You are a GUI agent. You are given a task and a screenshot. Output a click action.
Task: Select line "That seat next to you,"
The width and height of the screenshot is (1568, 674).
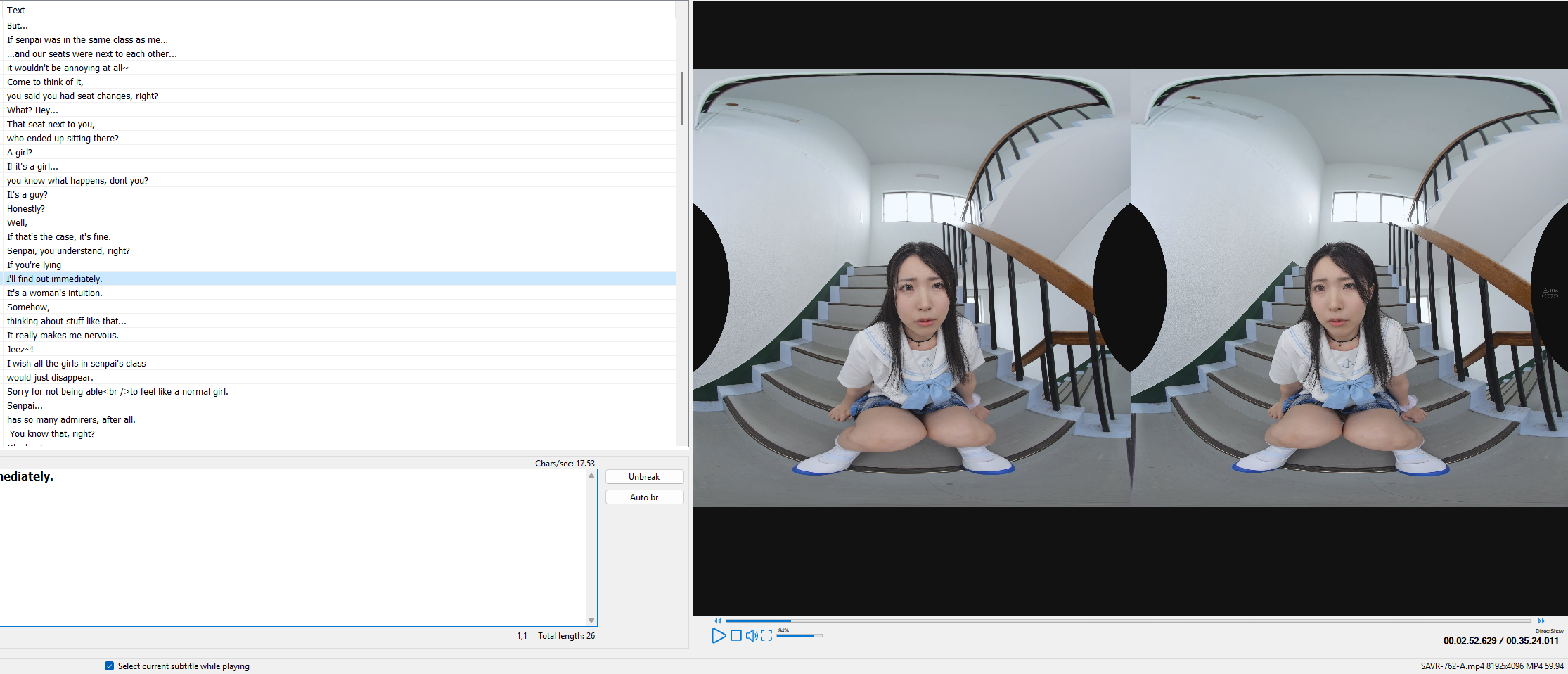339,125
